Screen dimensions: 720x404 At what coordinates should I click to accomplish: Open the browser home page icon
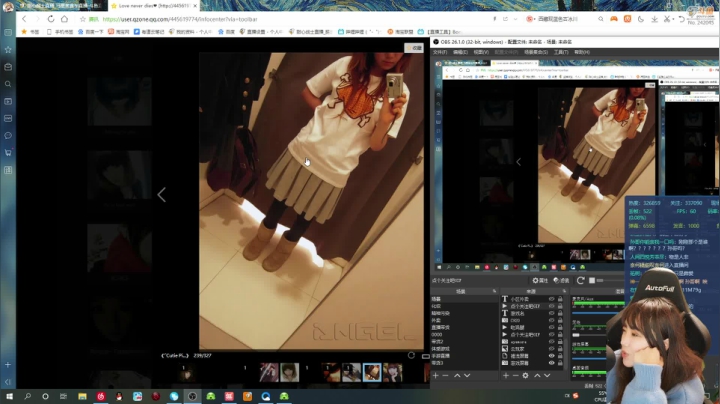pos(64,19)
